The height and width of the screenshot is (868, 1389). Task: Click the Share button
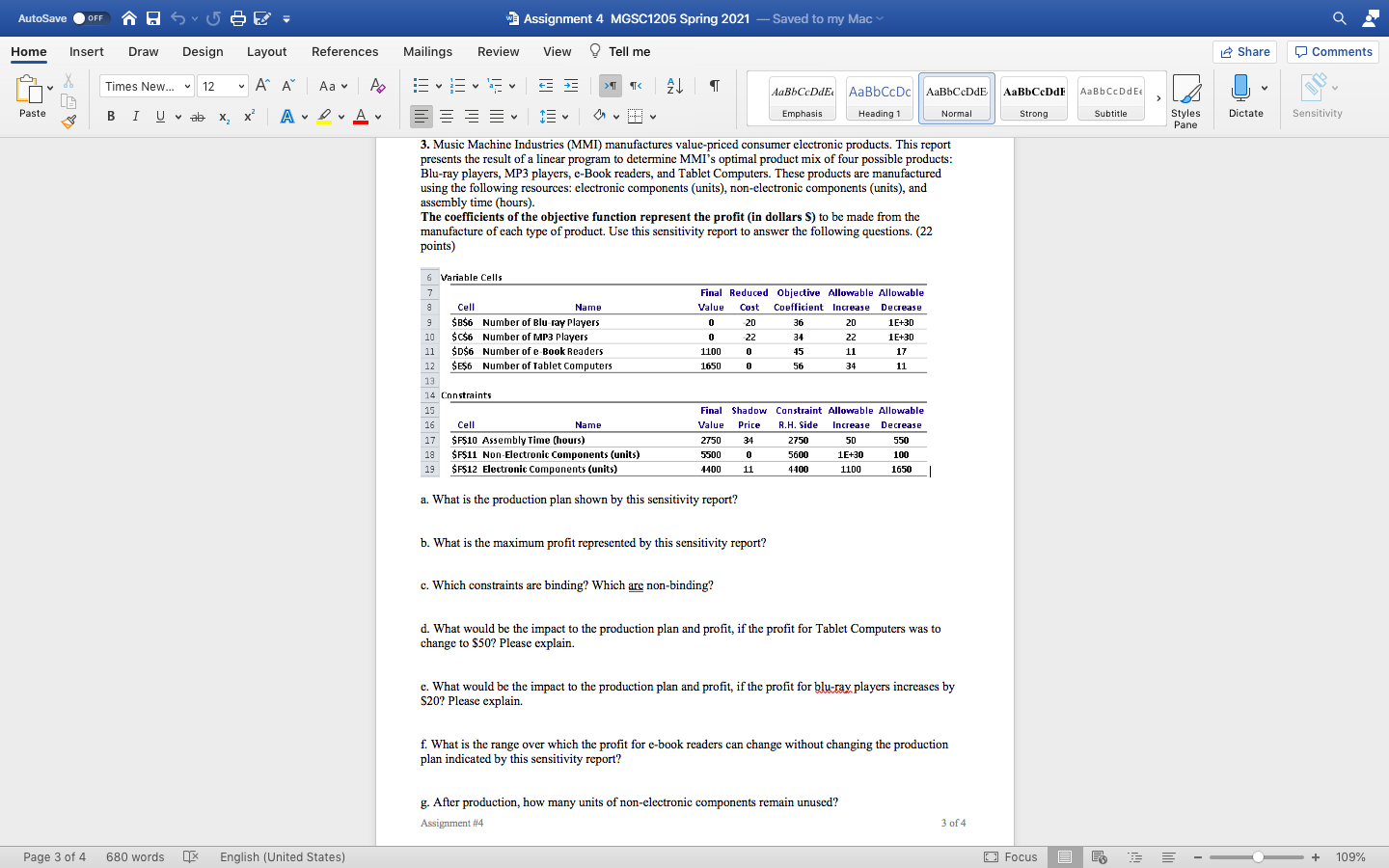1243,51
